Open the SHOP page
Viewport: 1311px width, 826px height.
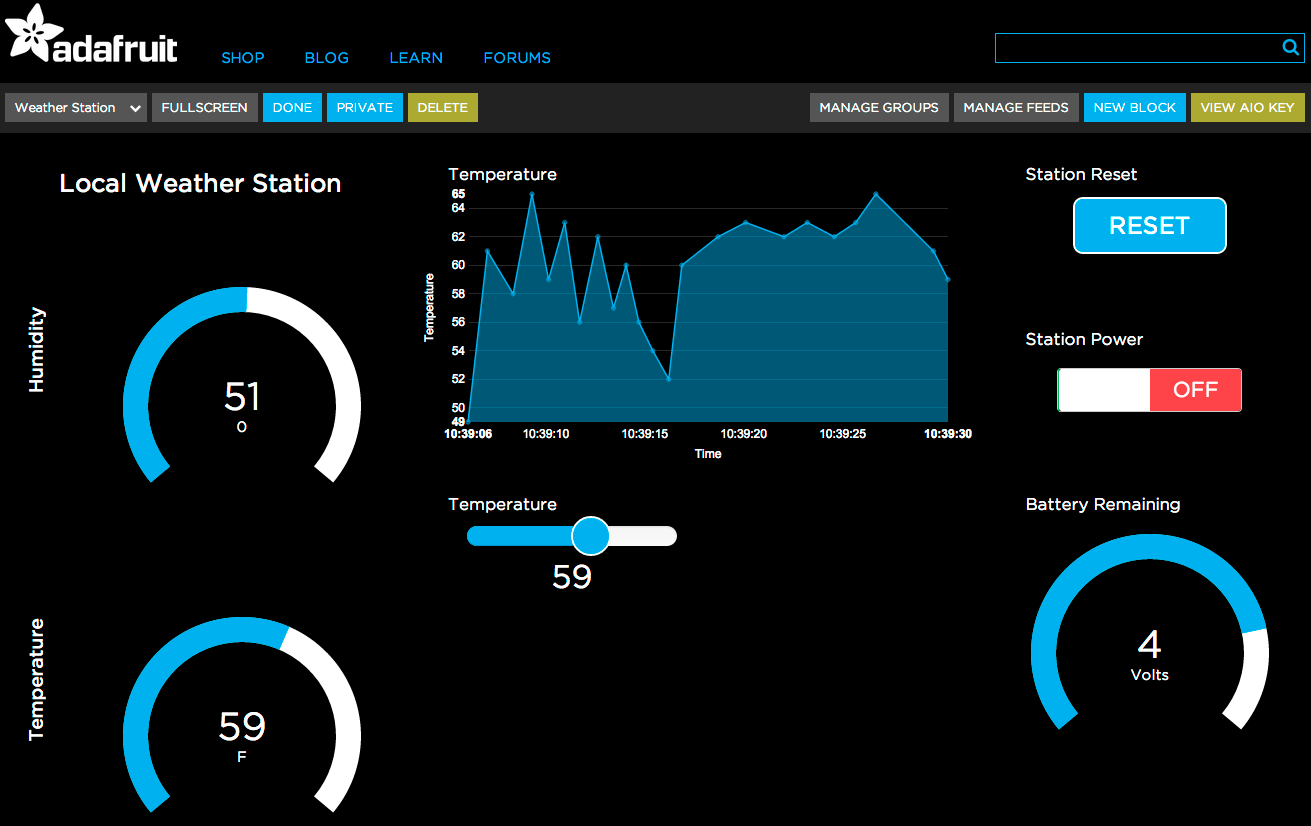(x=243, y=58)
